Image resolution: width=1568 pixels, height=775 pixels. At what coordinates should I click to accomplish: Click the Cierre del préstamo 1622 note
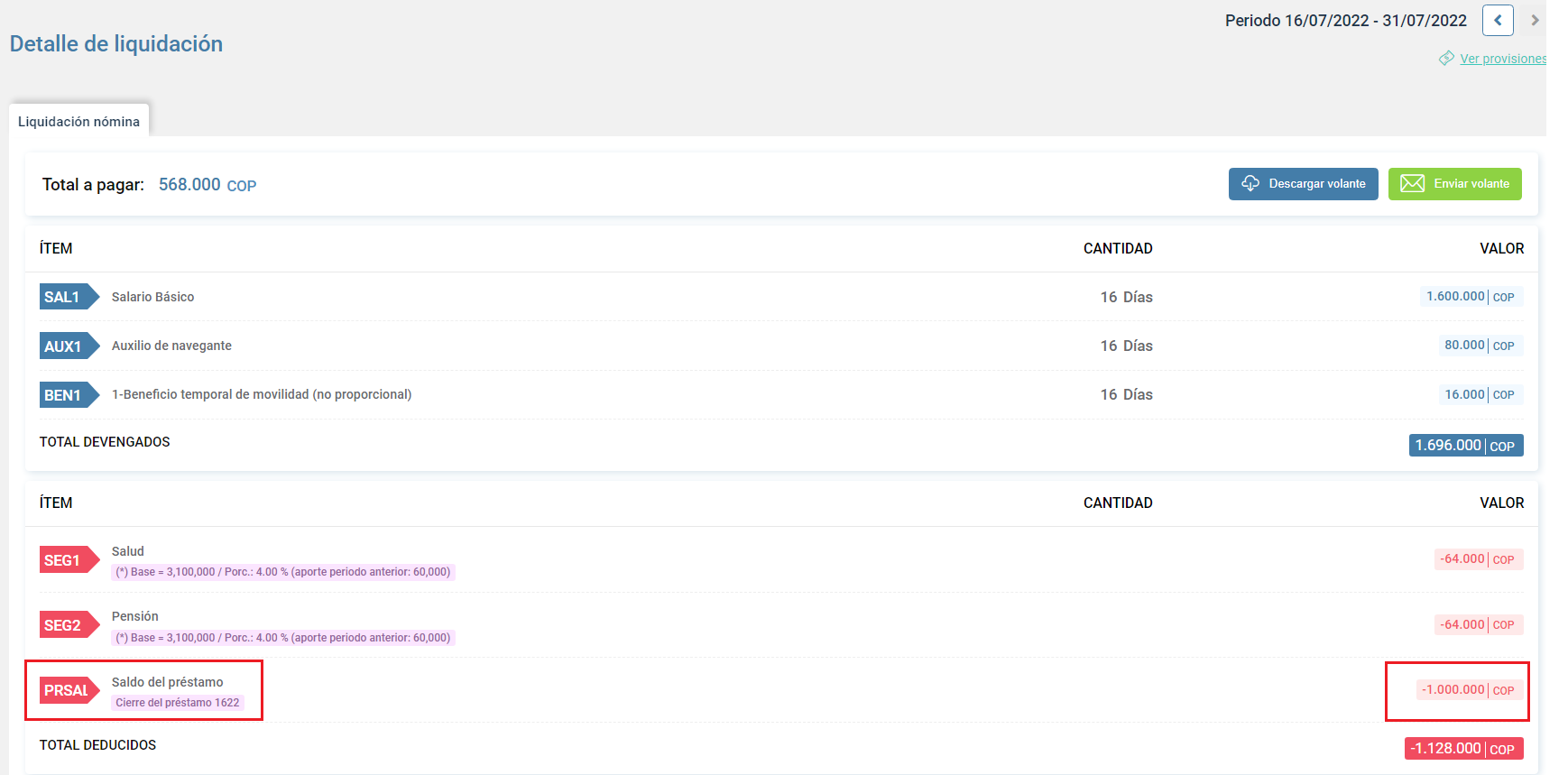tap(178, 703)
